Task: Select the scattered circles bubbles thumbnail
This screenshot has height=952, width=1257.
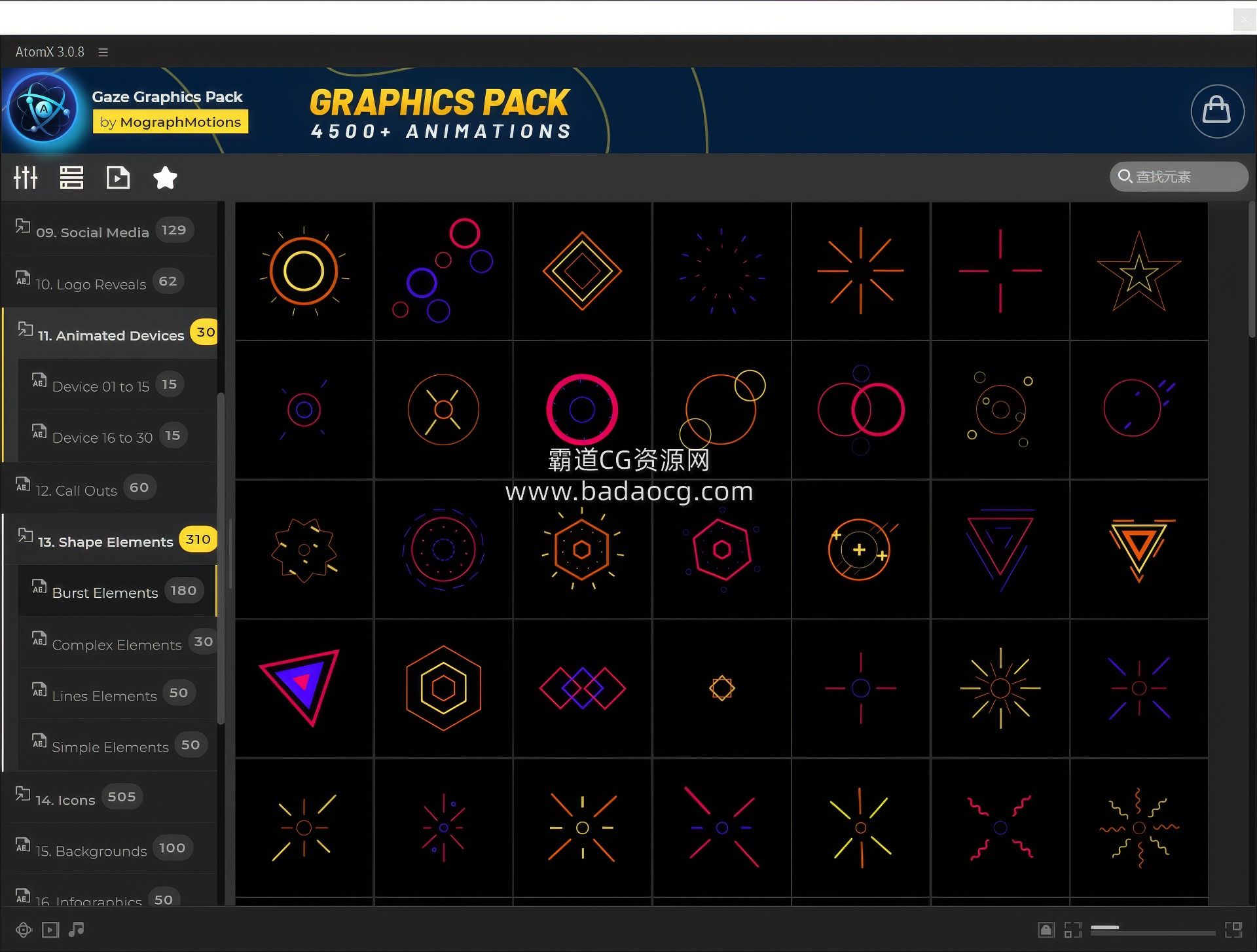Action: 443,271
